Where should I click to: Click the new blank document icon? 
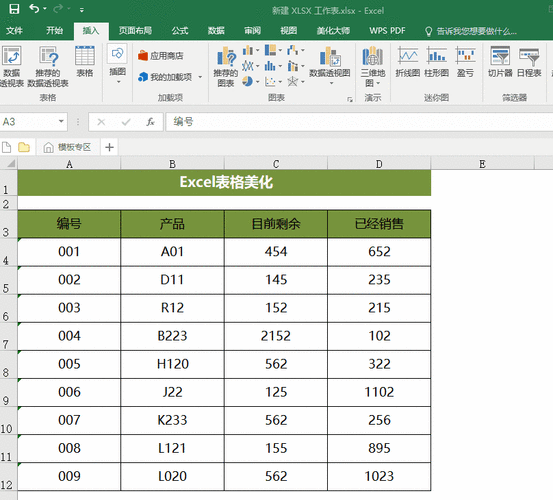[x=7, y=147]
